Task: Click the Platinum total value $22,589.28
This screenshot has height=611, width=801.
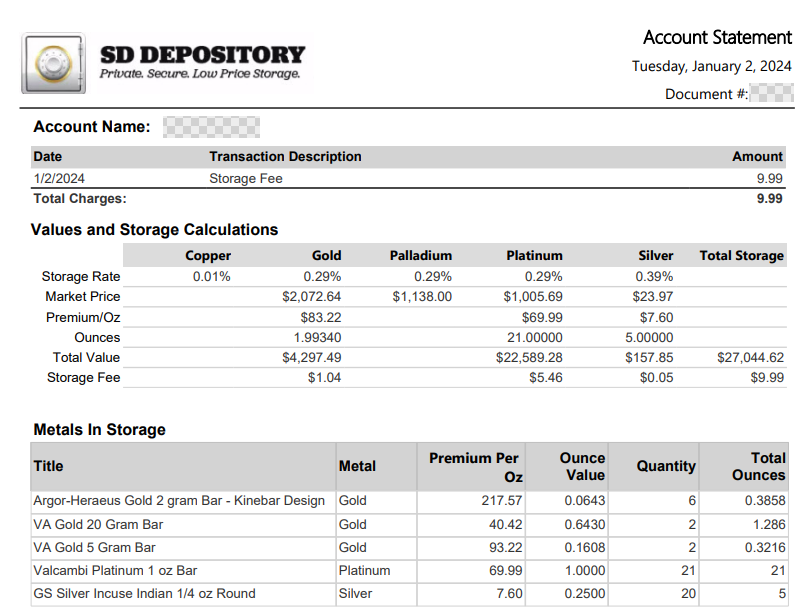Action: click(x=529, y=357)
